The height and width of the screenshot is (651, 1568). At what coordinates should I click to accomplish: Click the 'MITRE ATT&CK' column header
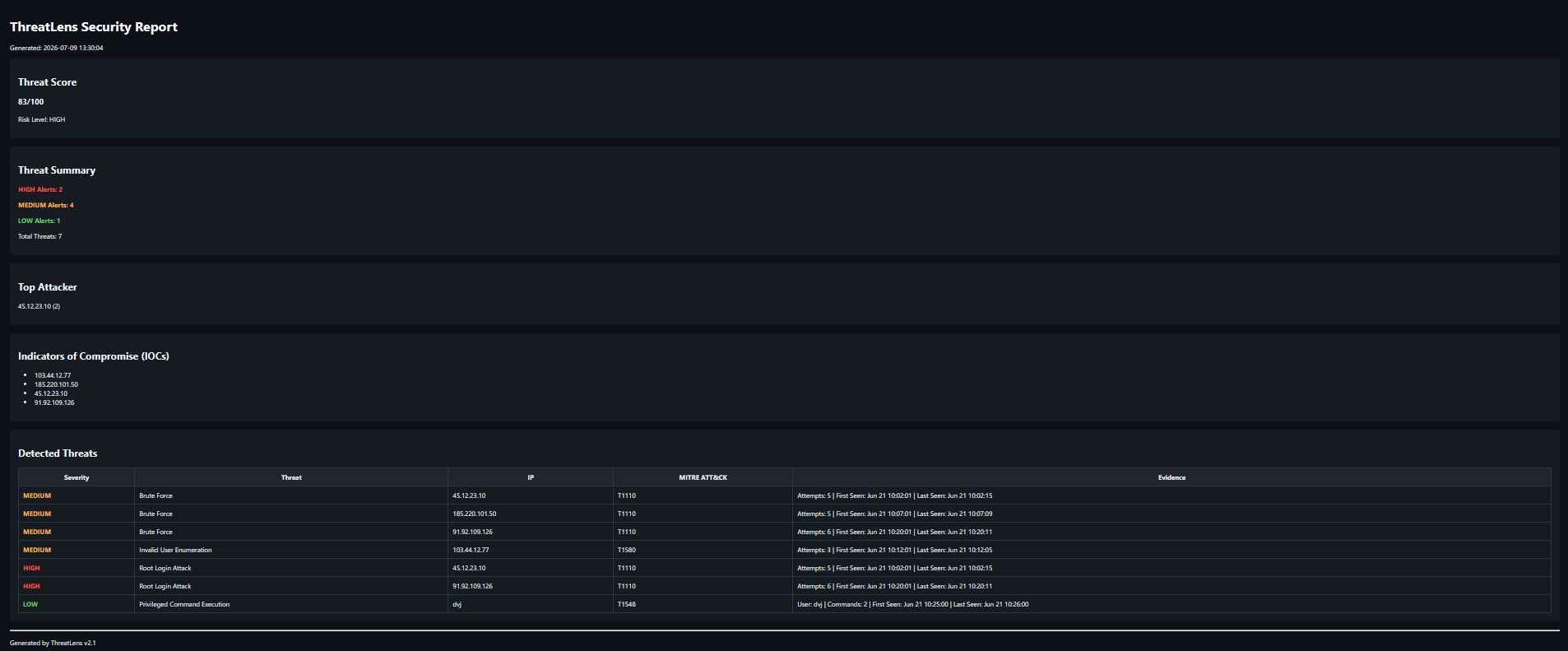[x=703, y=477]
